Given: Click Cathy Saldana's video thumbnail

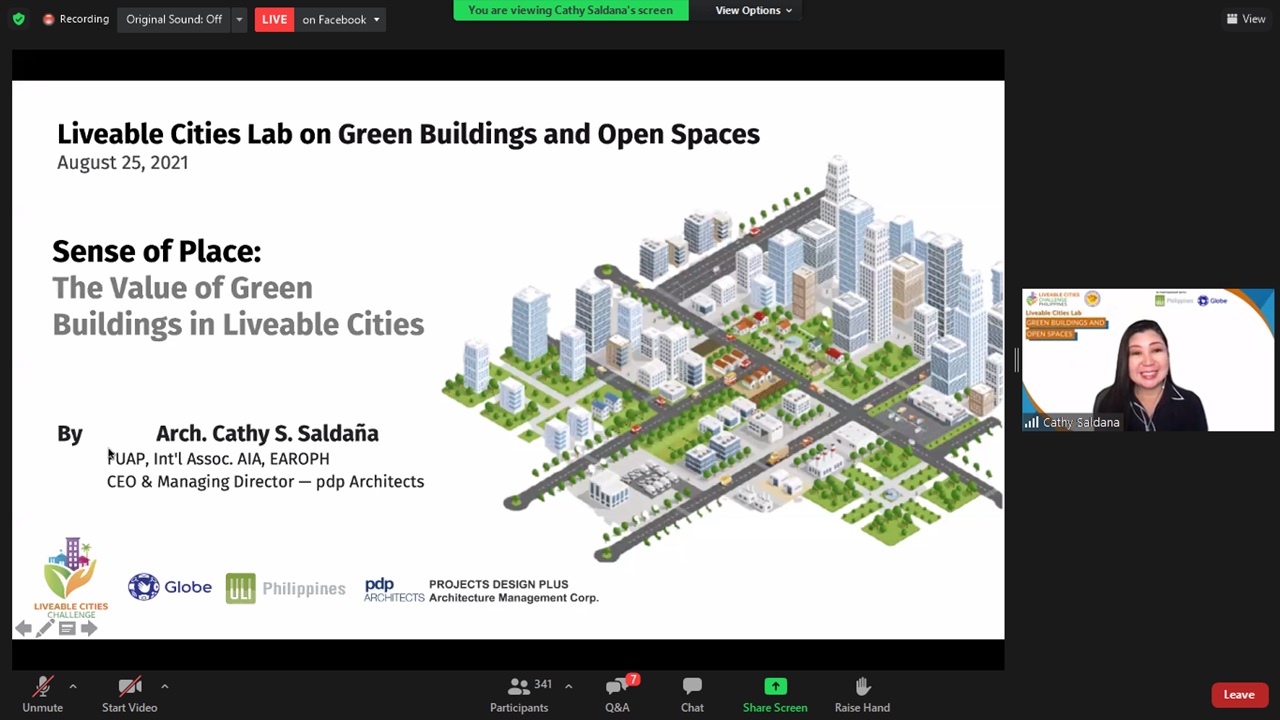Looking at the screenshot, I should tap(1147, 360).
